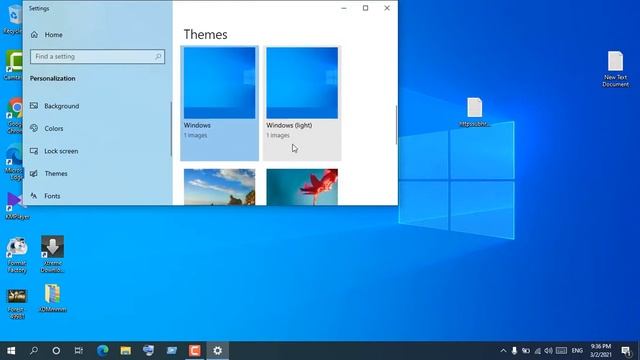640x360 pixels.
Task: Open the Action Center notifications icon
Action: 627,351
